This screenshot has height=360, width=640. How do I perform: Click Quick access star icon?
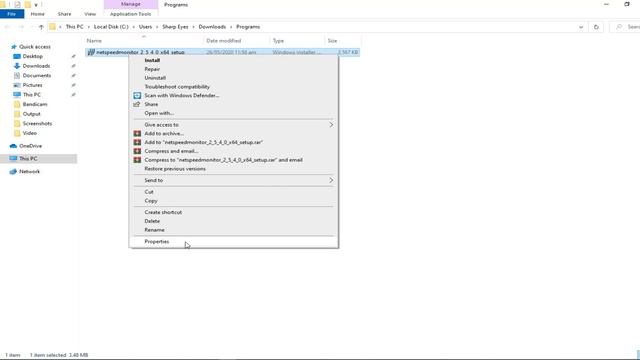pyautogui.click(x=13, y=47)
